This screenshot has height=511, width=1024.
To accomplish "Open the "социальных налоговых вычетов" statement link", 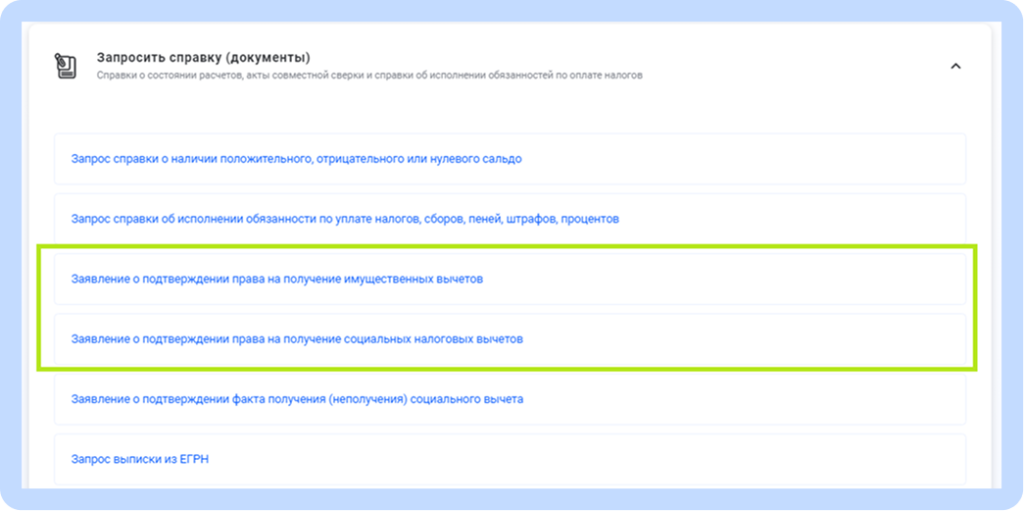I will (297, 339).
